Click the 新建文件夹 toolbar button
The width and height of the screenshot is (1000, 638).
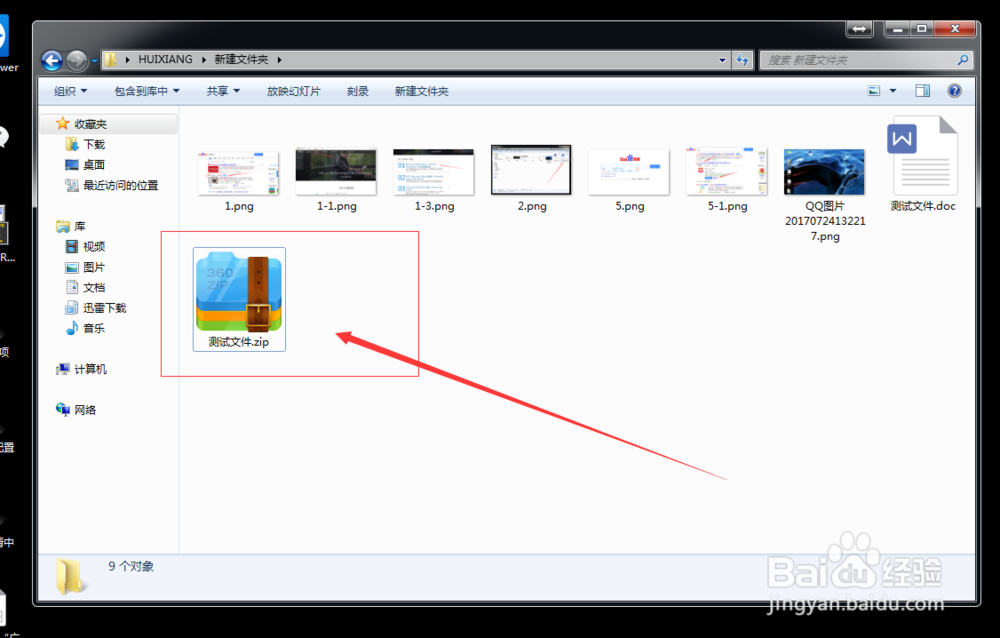[x=422, y=91]
